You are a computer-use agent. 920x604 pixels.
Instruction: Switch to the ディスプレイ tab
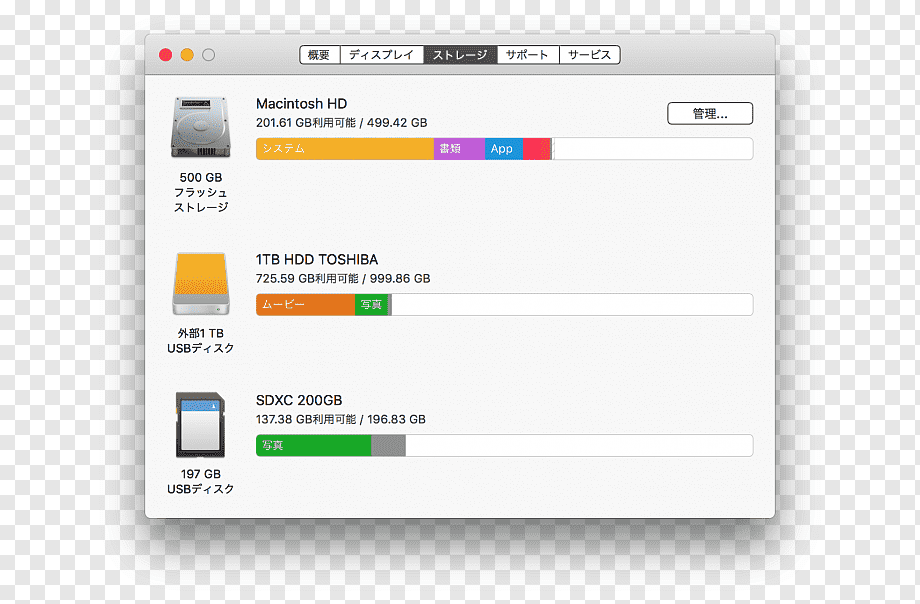[381, 55]
